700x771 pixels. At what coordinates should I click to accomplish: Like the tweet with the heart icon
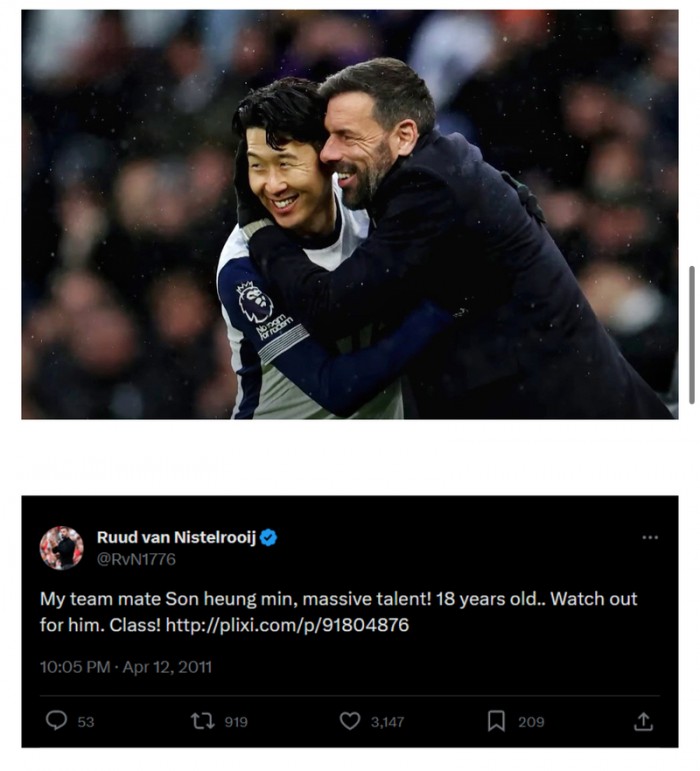click(349, 720)
